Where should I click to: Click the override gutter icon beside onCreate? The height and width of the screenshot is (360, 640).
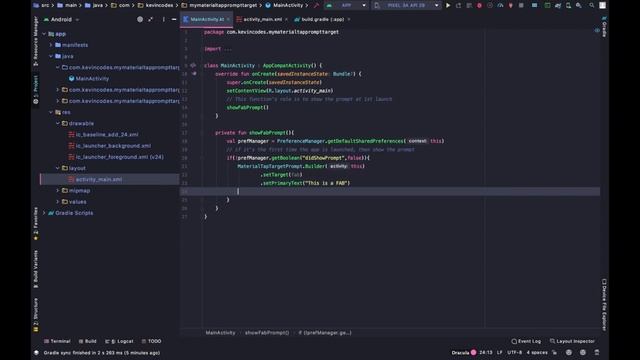click(x=194, y=74)
